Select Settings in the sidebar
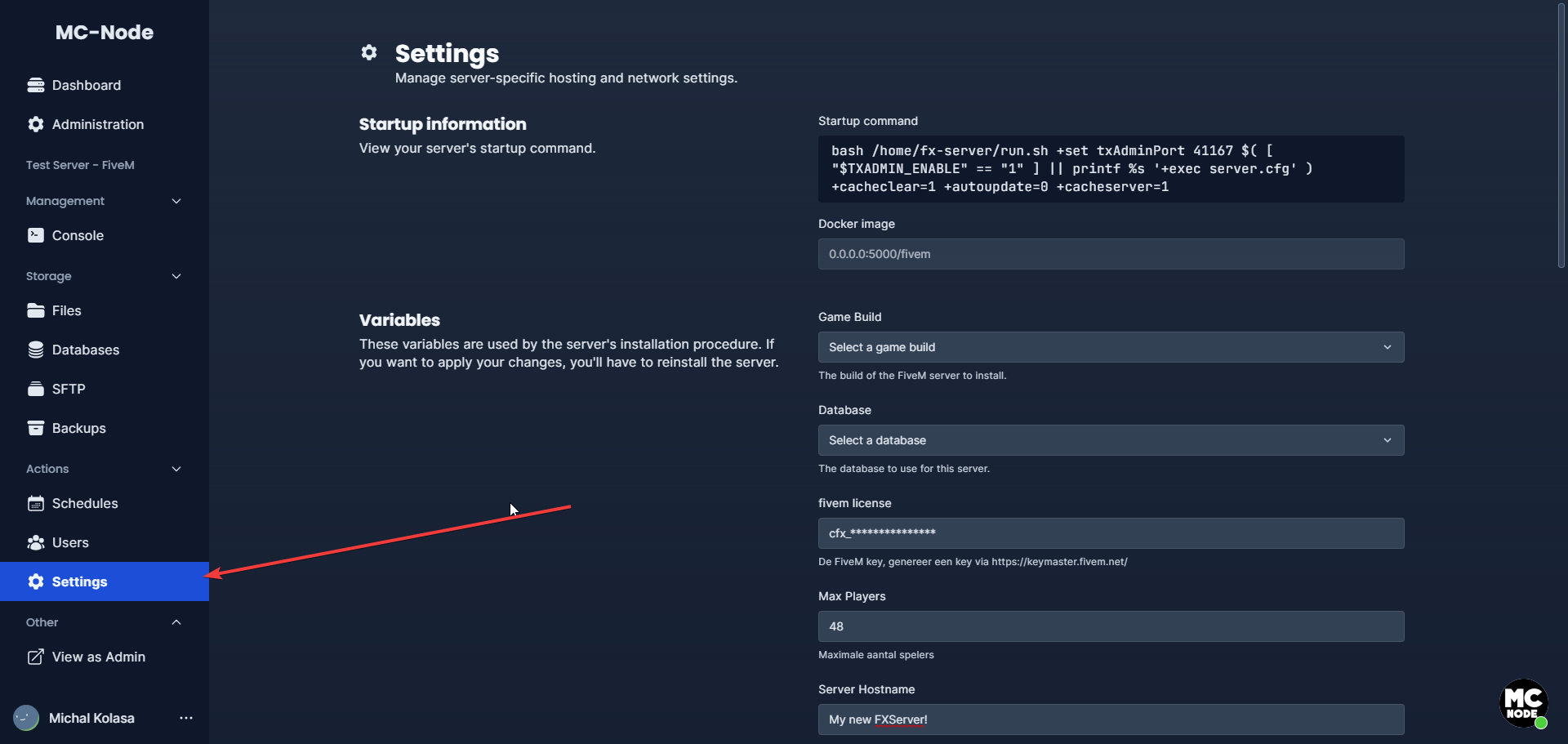Image resolution: width=1568 pixels, height=744 pixels. [x=105, y=581]
